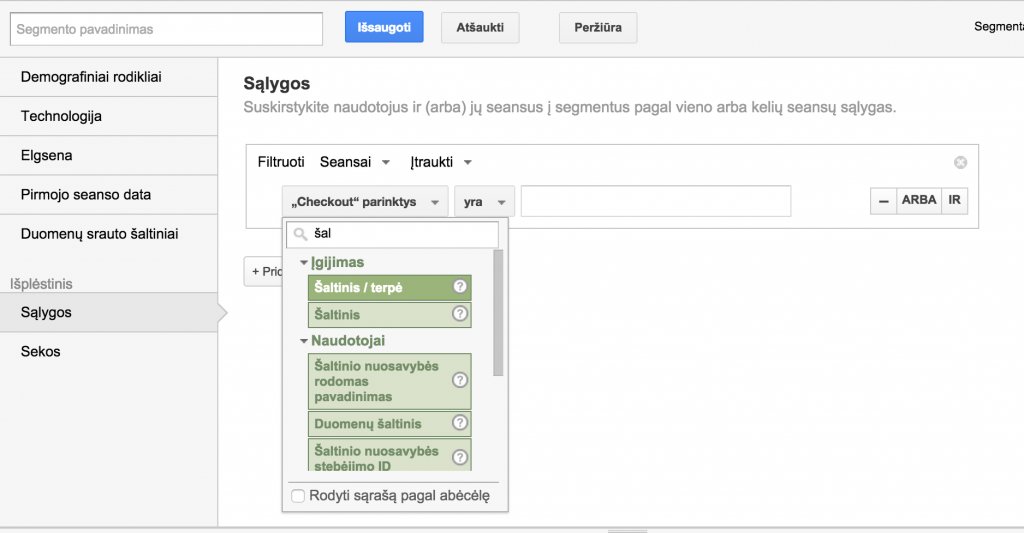Collapse the Įgijimas group in the list
Screen dimensions: 1024x533
click(304, 262)
